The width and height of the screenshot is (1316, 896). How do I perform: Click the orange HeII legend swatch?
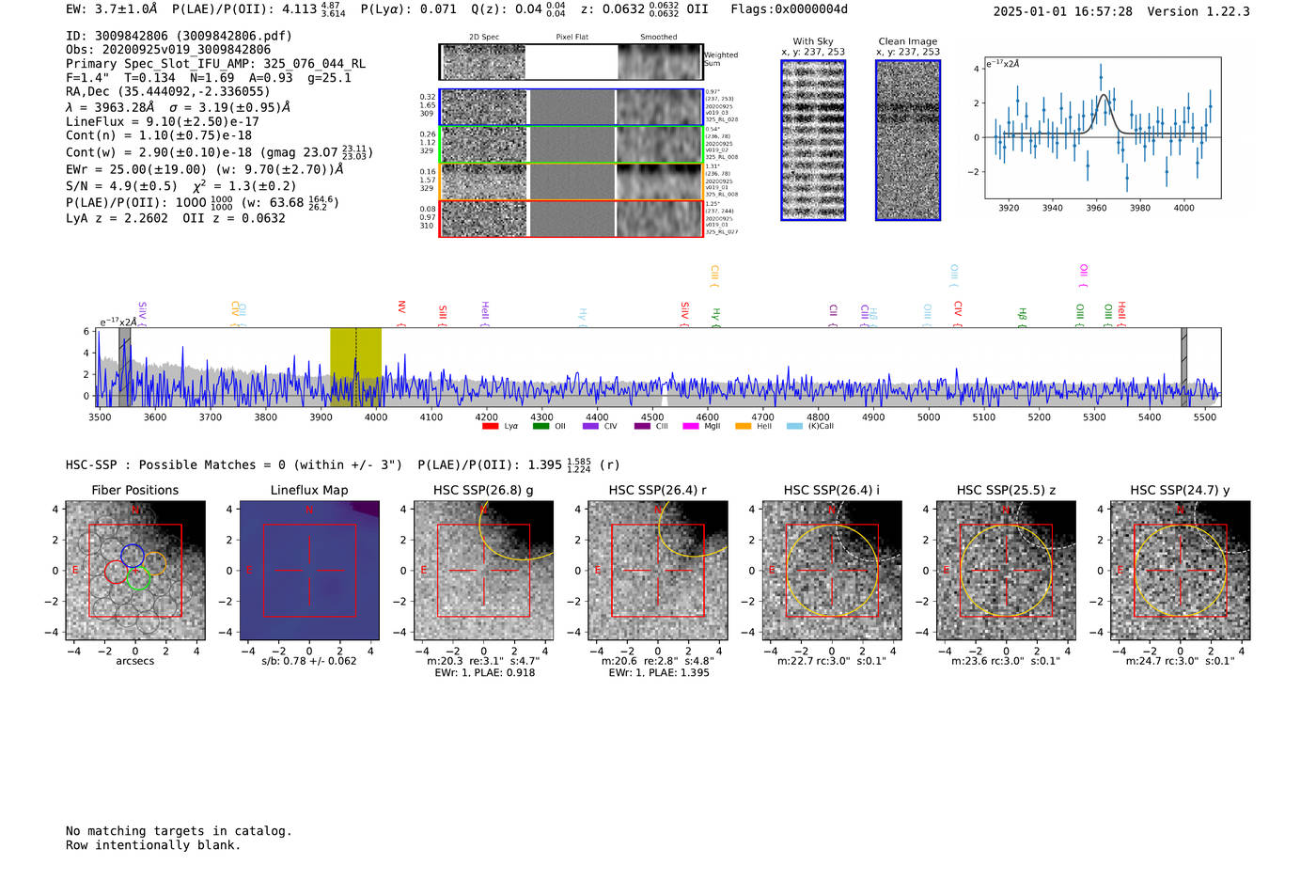(743, 427)
